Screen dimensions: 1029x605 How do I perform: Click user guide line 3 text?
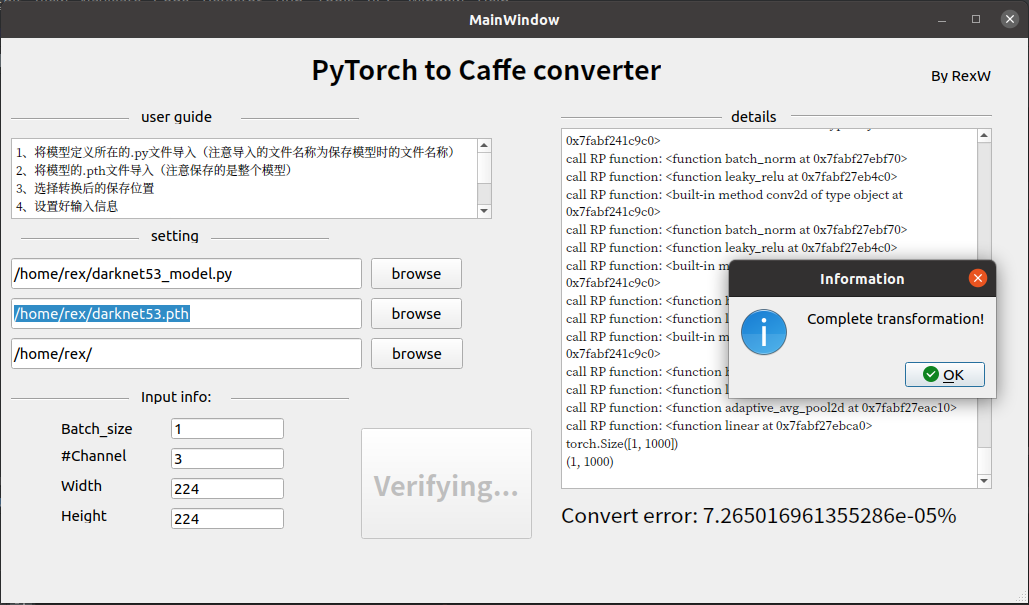pos(85,188)
